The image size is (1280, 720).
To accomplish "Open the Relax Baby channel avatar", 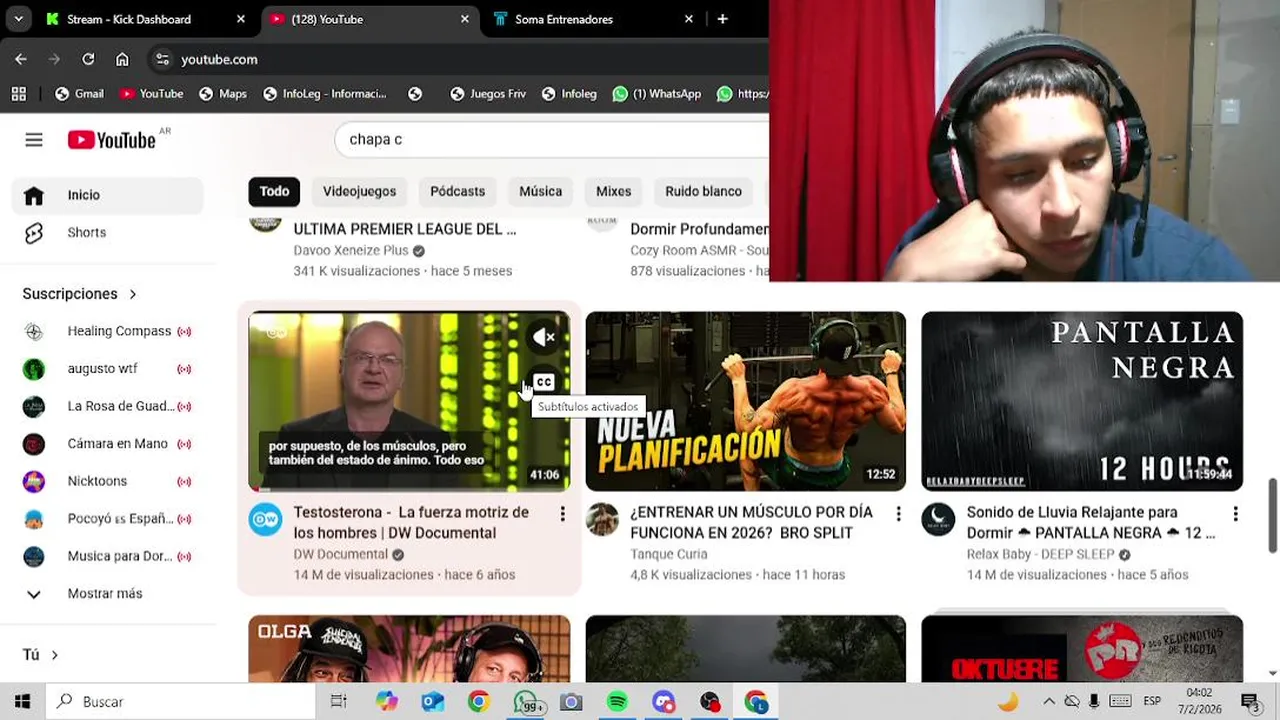I will point(938,519).
